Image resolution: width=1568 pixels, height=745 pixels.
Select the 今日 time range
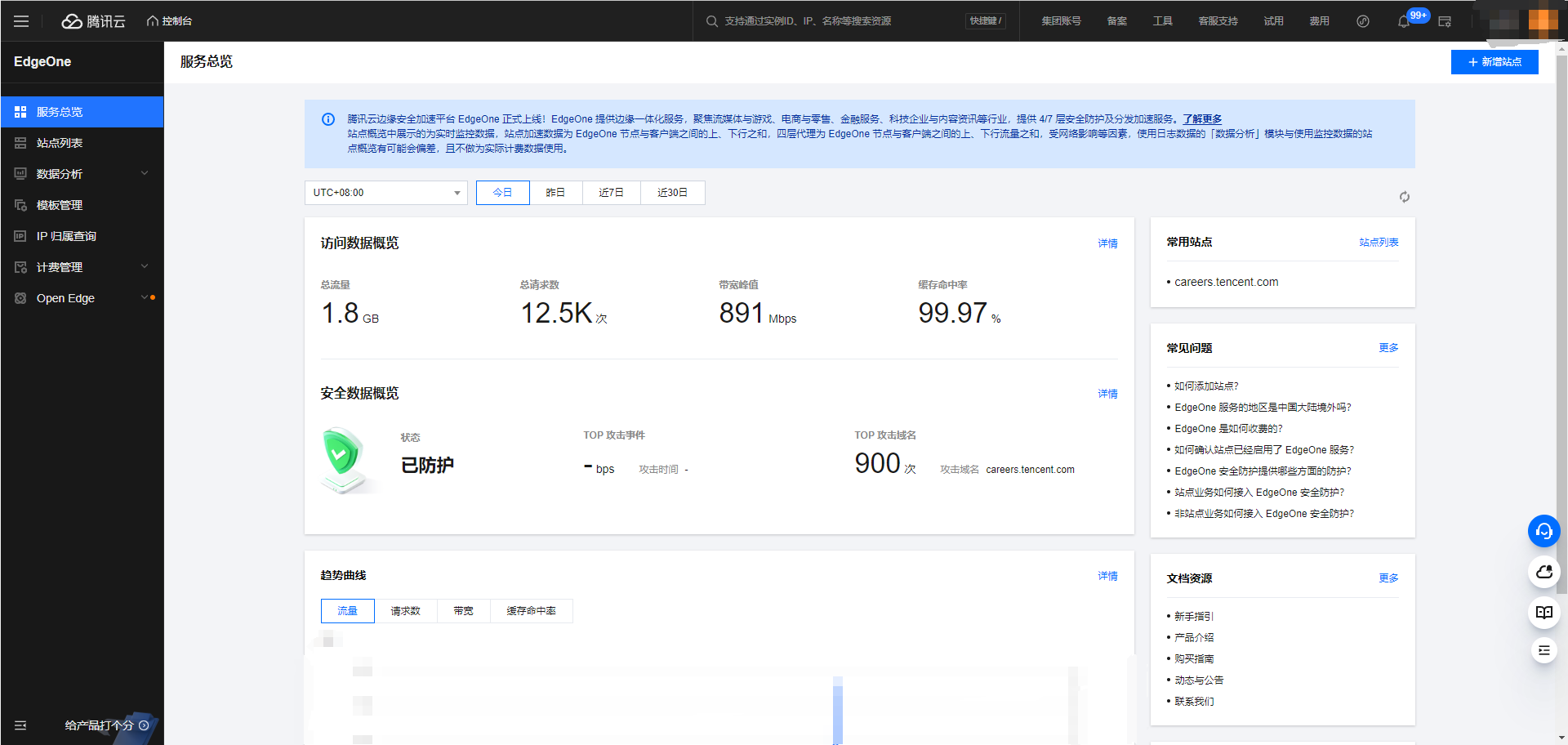[502, 193]
